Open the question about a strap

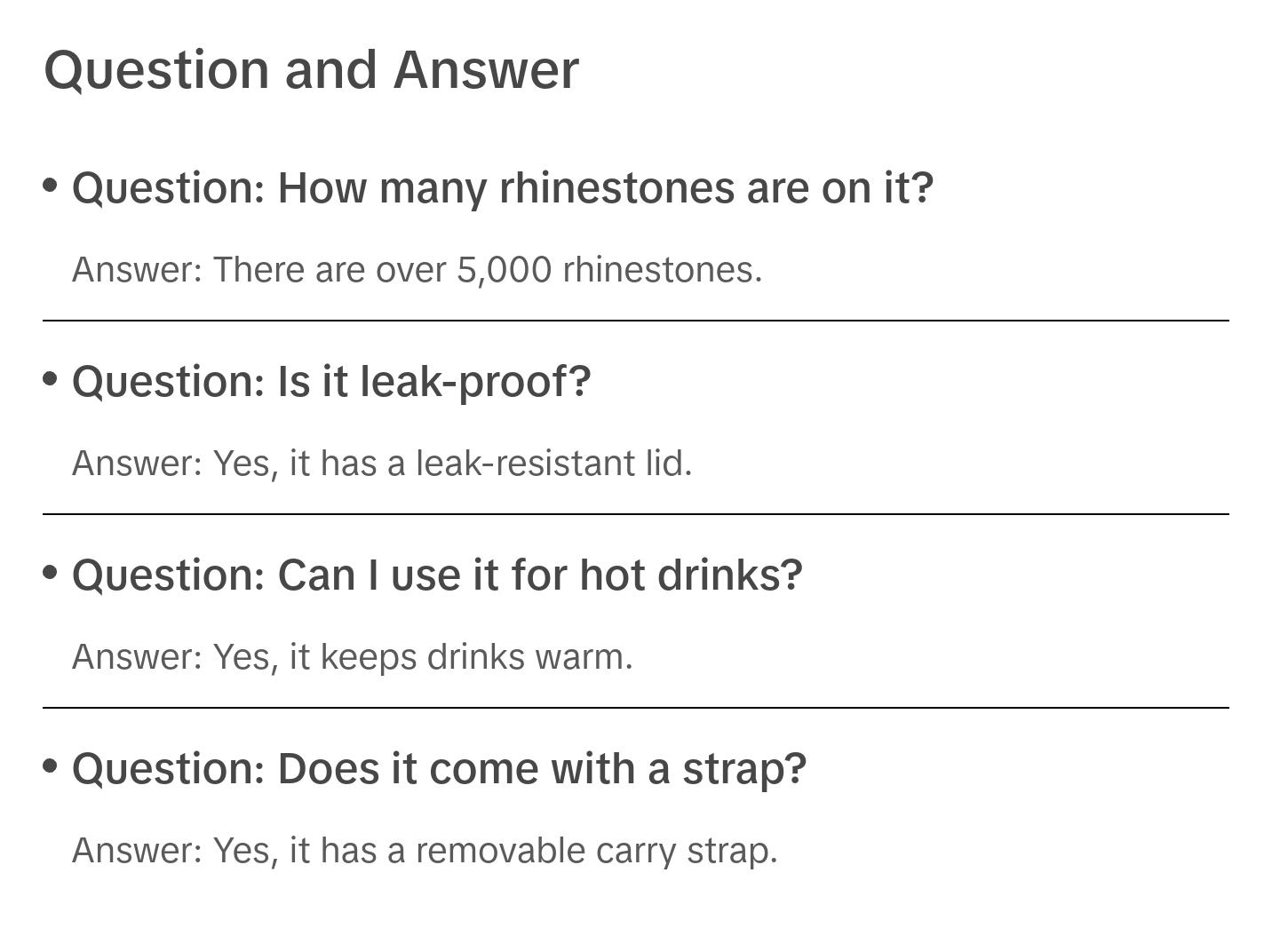[x=439, y=769]
